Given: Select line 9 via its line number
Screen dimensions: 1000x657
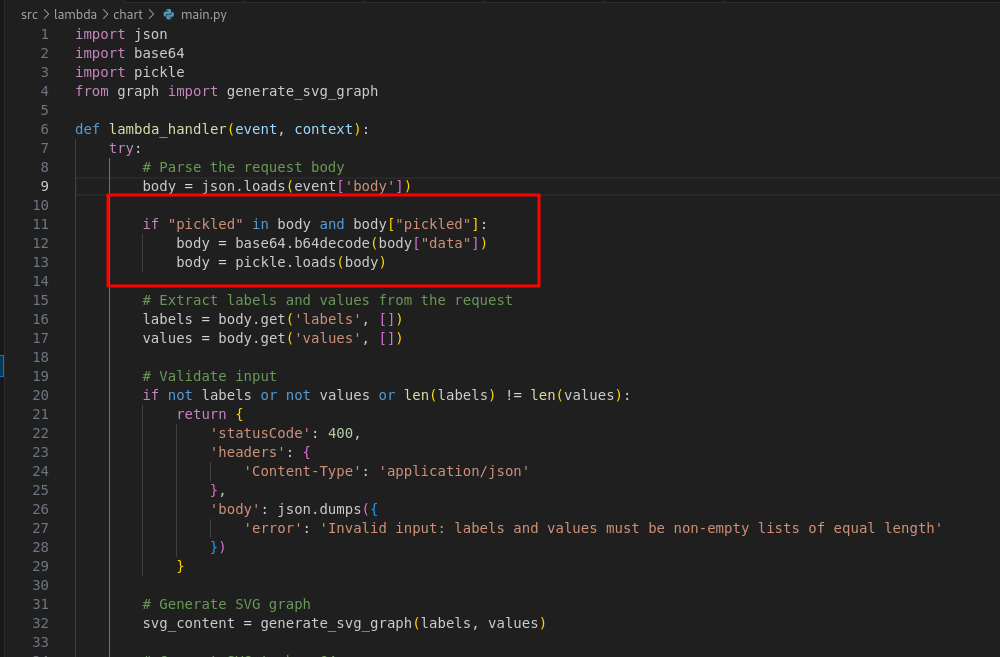Looking at the screenshot, I should coord(44,186).
